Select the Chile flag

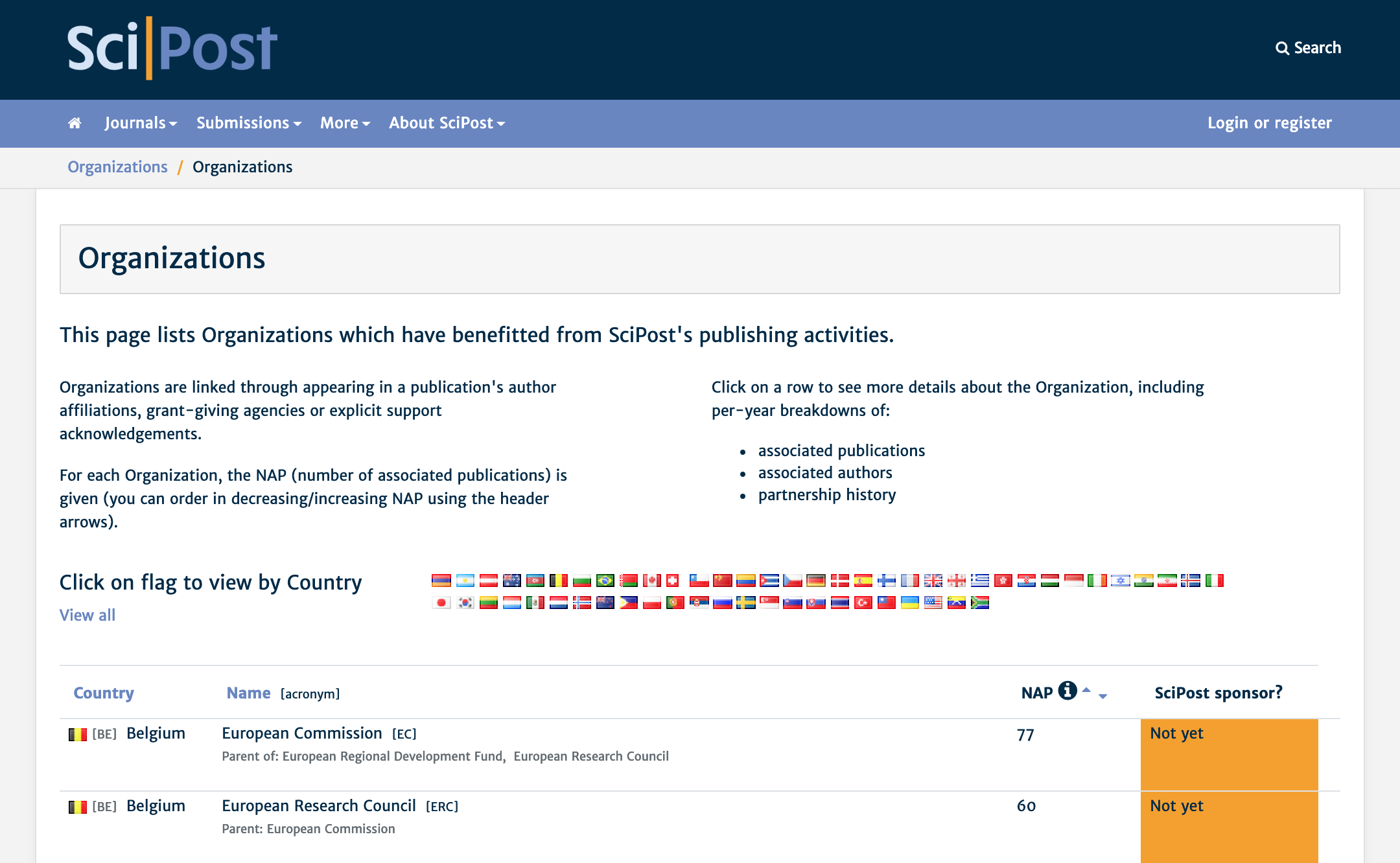coord(699,581)
